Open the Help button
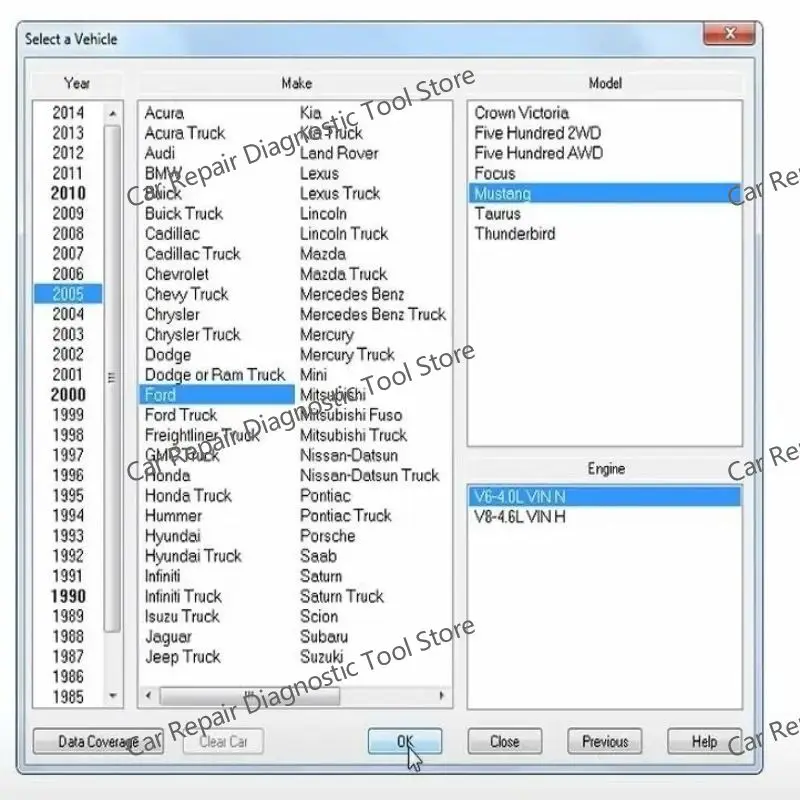The width and height of the screenshot is (800, 800). coord(705,741)
